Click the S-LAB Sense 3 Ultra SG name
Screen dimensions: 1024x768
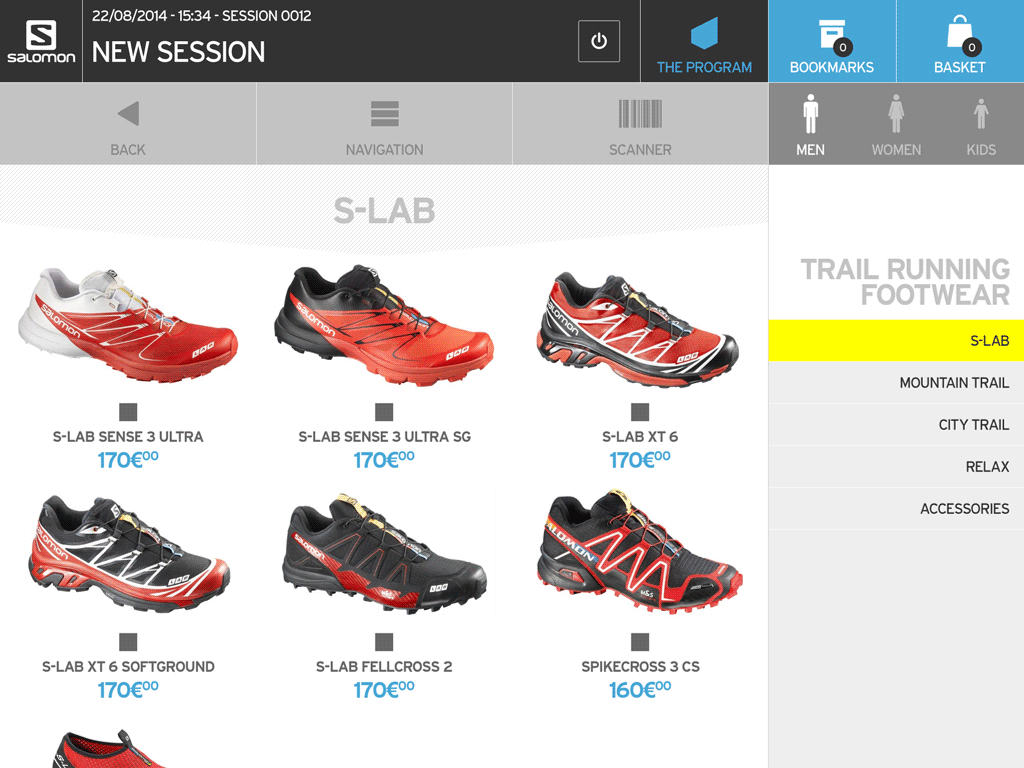pos(385,437)
